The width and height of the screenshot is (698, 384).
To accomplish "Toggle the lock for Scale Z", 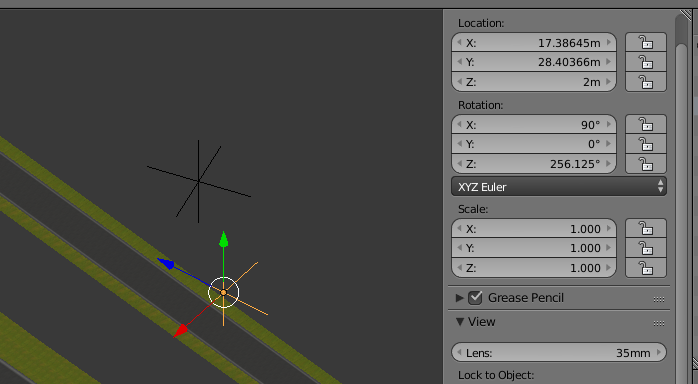I will tap(645, 268).
